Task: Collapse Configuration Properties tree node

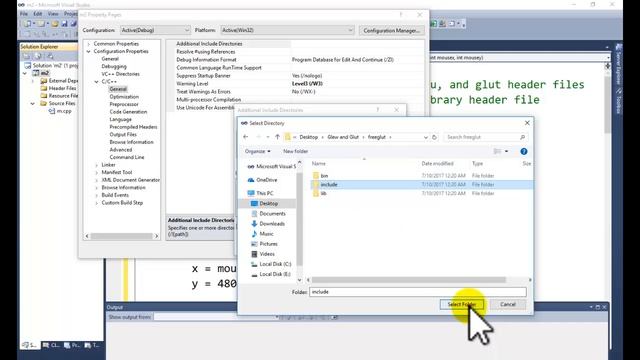Action: (x=89, y=51)
